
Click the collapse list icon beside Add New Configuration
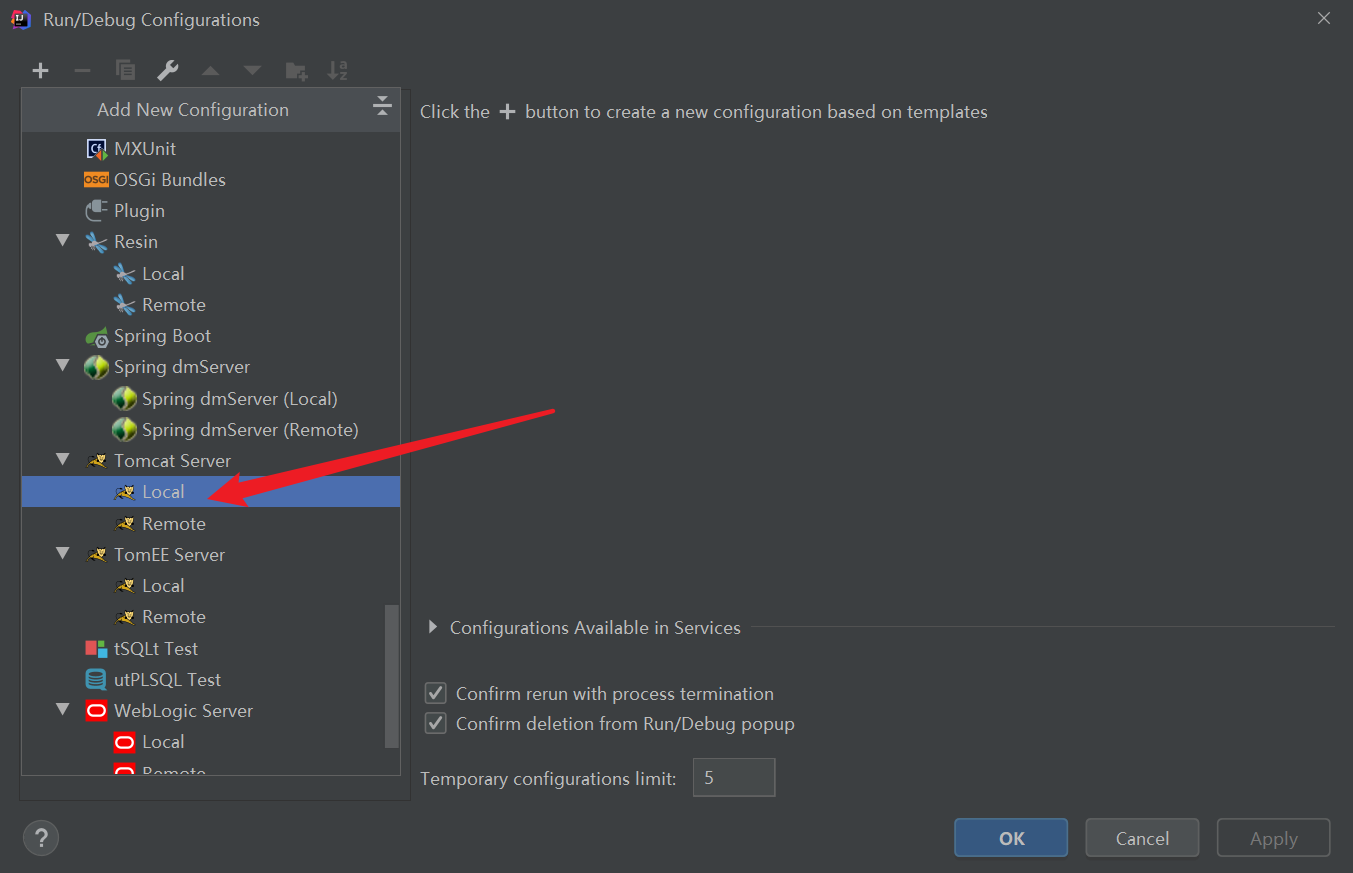tap(382, 106)
